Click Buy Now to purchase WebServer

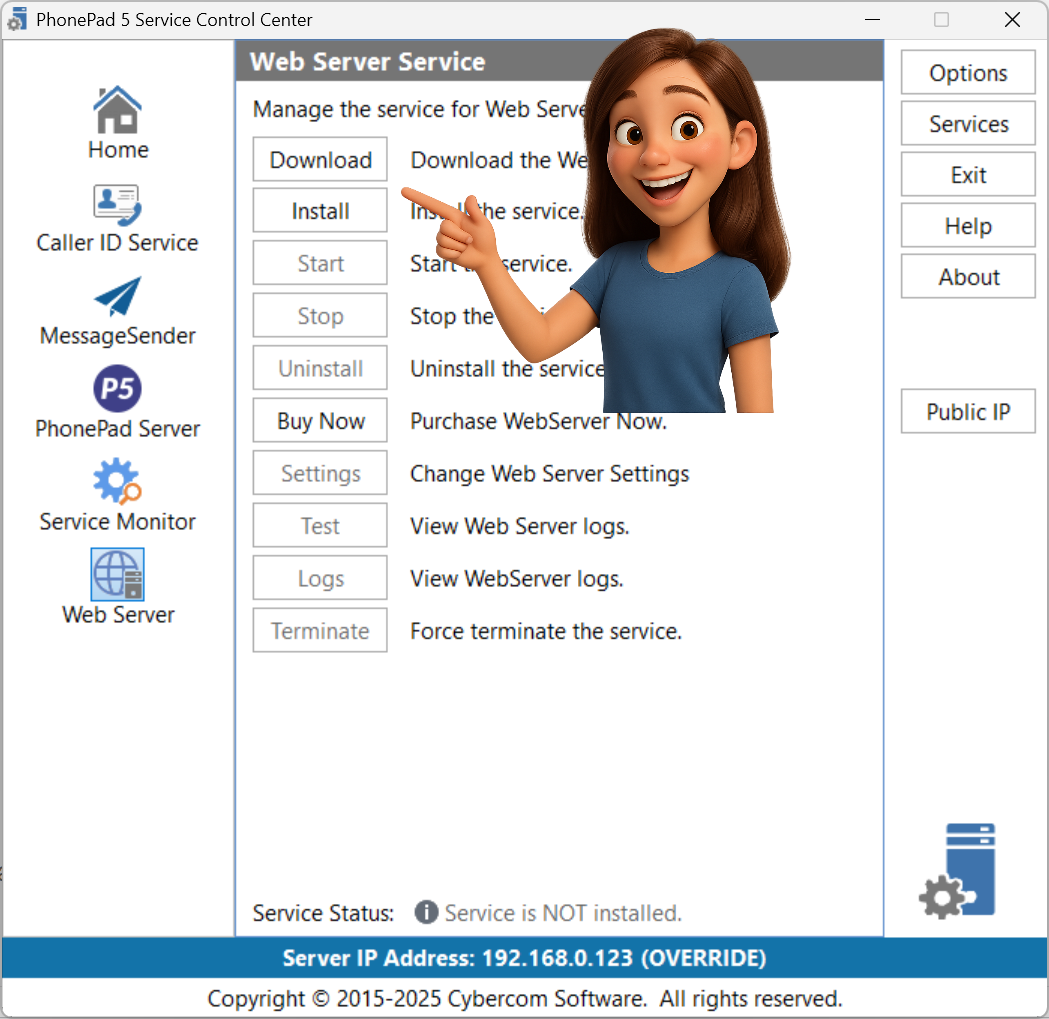pyautogui.click(x=320, y=421)
